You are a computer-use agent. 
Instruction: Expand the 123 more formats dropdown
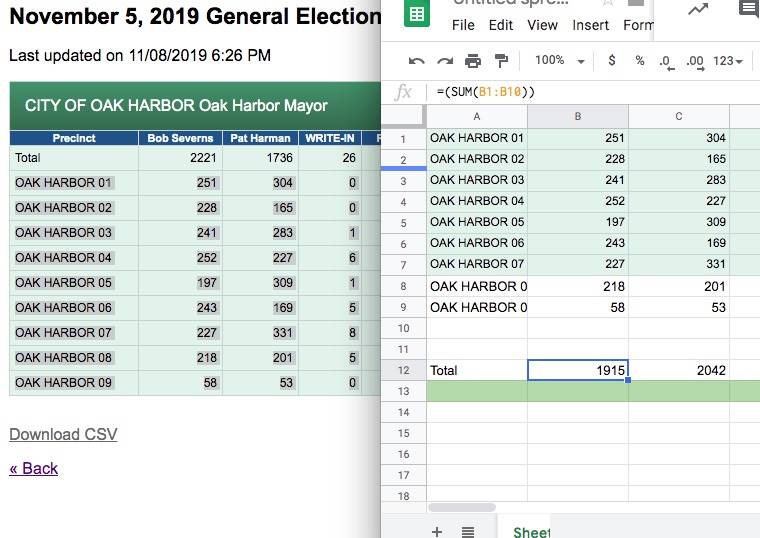(728, 61)
